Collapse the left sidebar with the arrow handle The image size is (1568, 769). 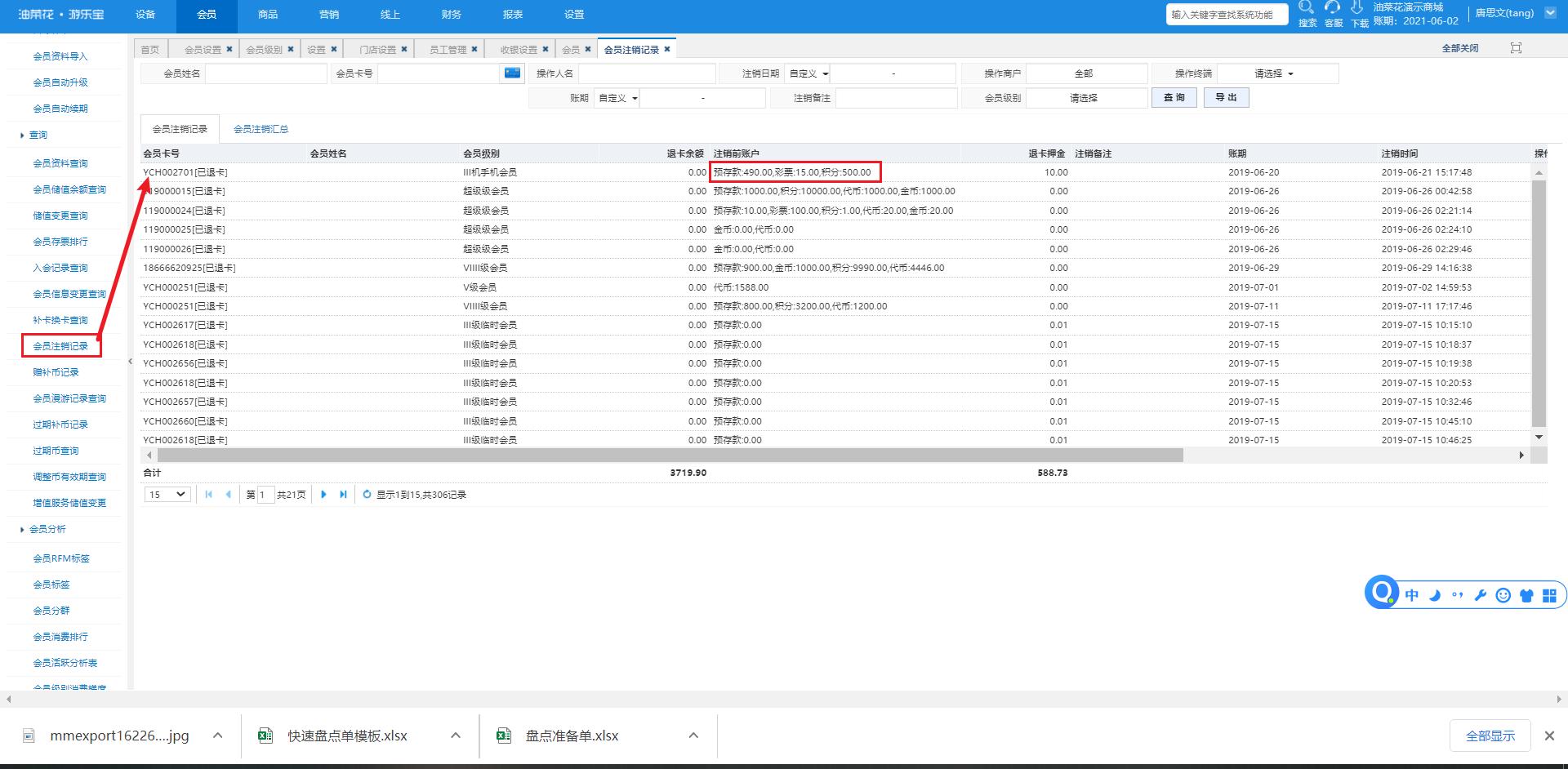point(130,362)
